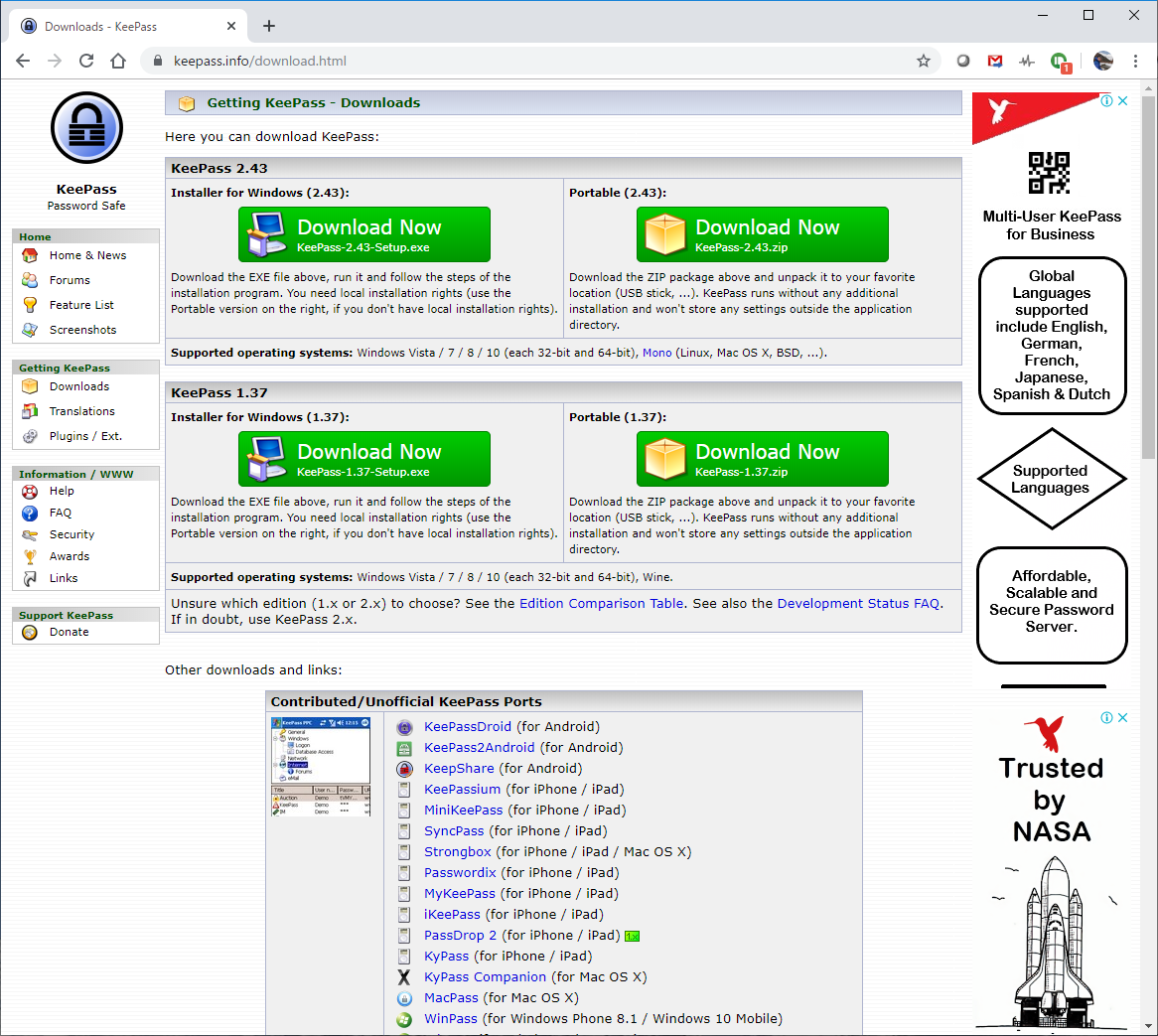Viewport: 1158px width, 1036px height.
Task: Click the KyPass Companion X icon
Action: click(404, 977)
